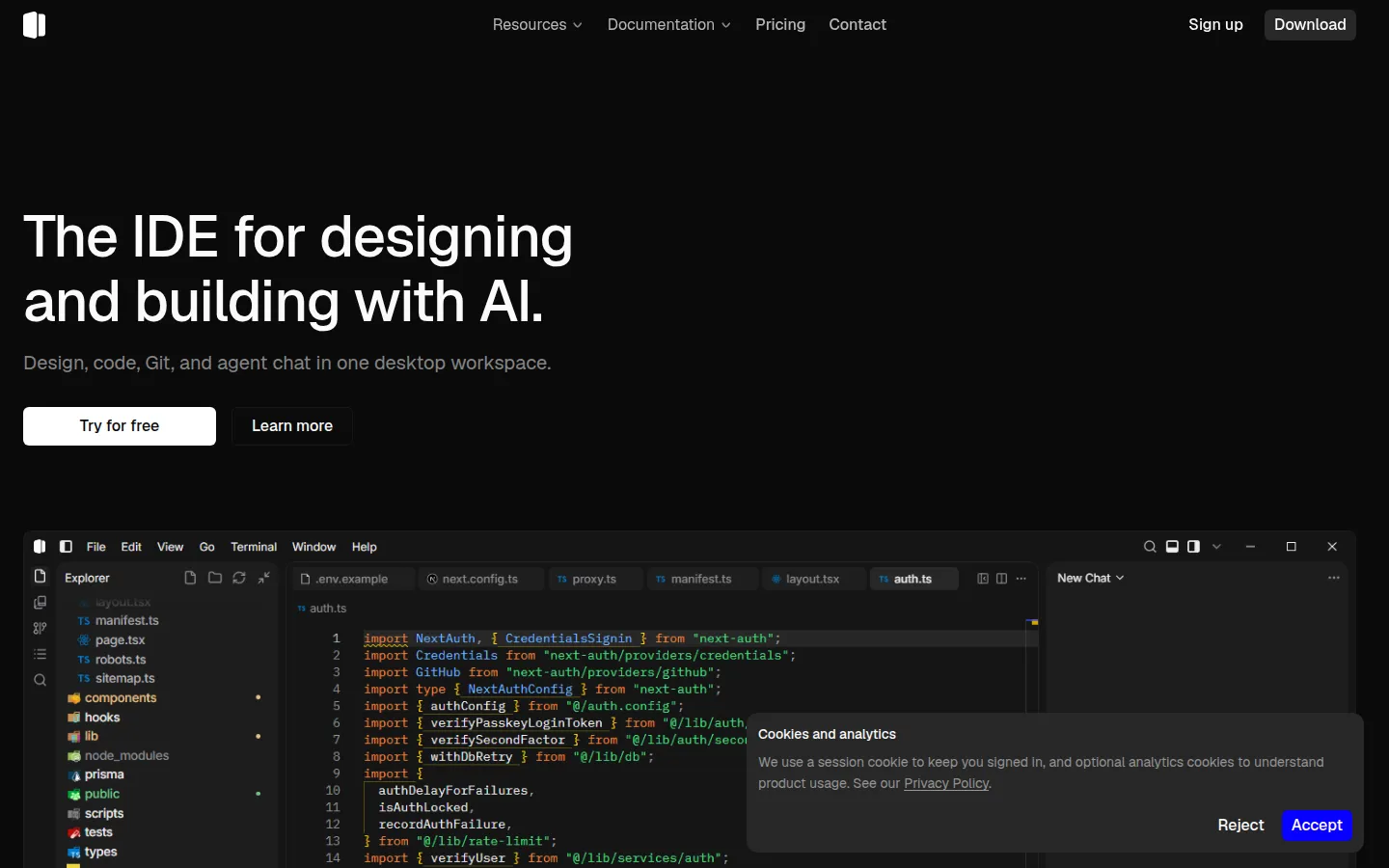The height and width of the screenshot is (868, 1389).
Task: Open the New Chat dropdown
Action: (1091, 578)
